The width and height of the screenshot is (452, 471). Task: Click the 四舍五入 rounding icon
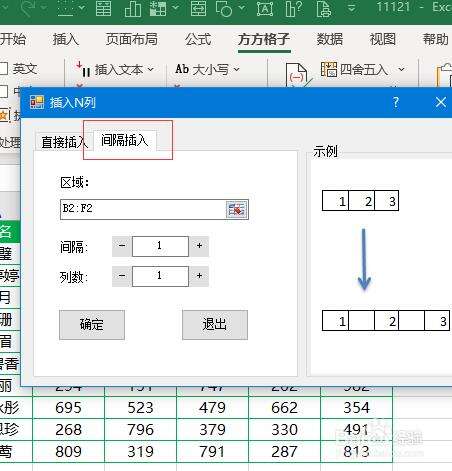tap(328, 69)
